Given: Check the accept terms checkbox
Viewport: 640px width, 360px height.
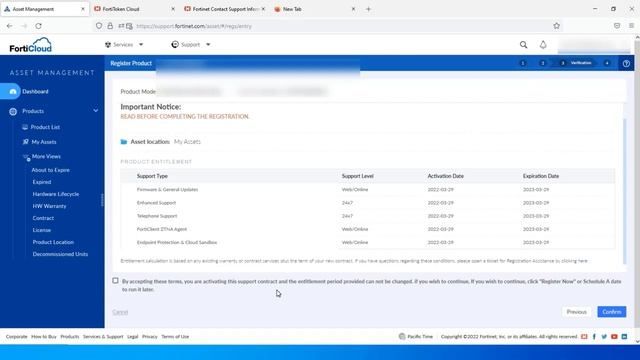Looking at the screenshot, I should (x=116, y=281).
